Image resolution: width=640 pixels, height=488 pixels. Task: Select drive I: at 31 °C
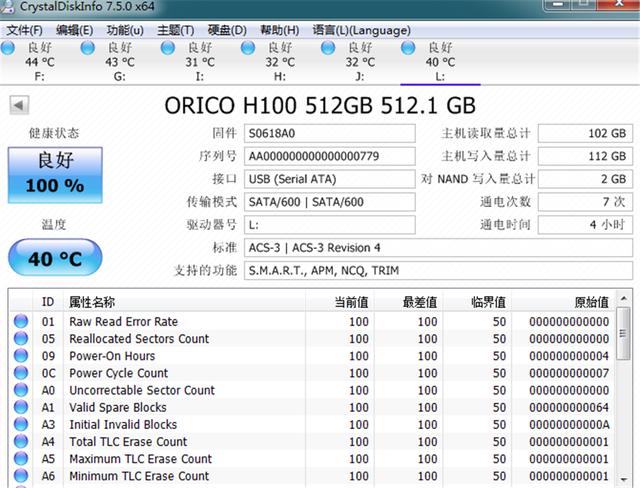[200, 62]
